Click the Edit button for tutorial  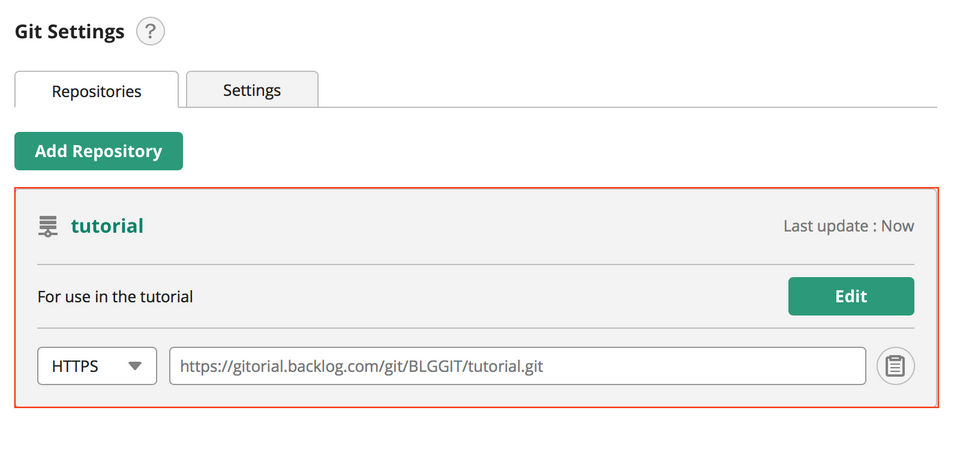click(850, 296)
